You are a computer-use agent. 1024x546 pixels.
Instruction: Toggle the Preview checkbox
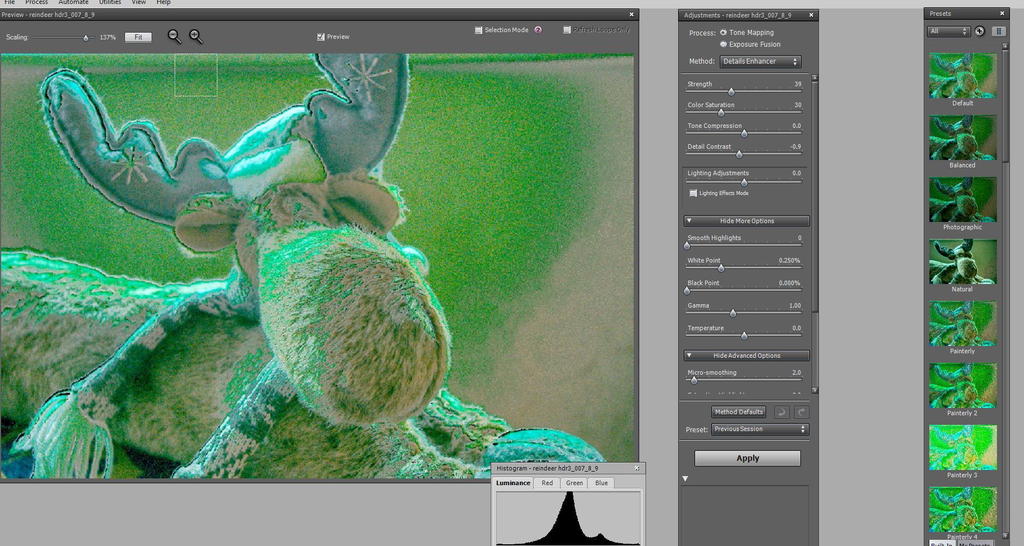321,37
